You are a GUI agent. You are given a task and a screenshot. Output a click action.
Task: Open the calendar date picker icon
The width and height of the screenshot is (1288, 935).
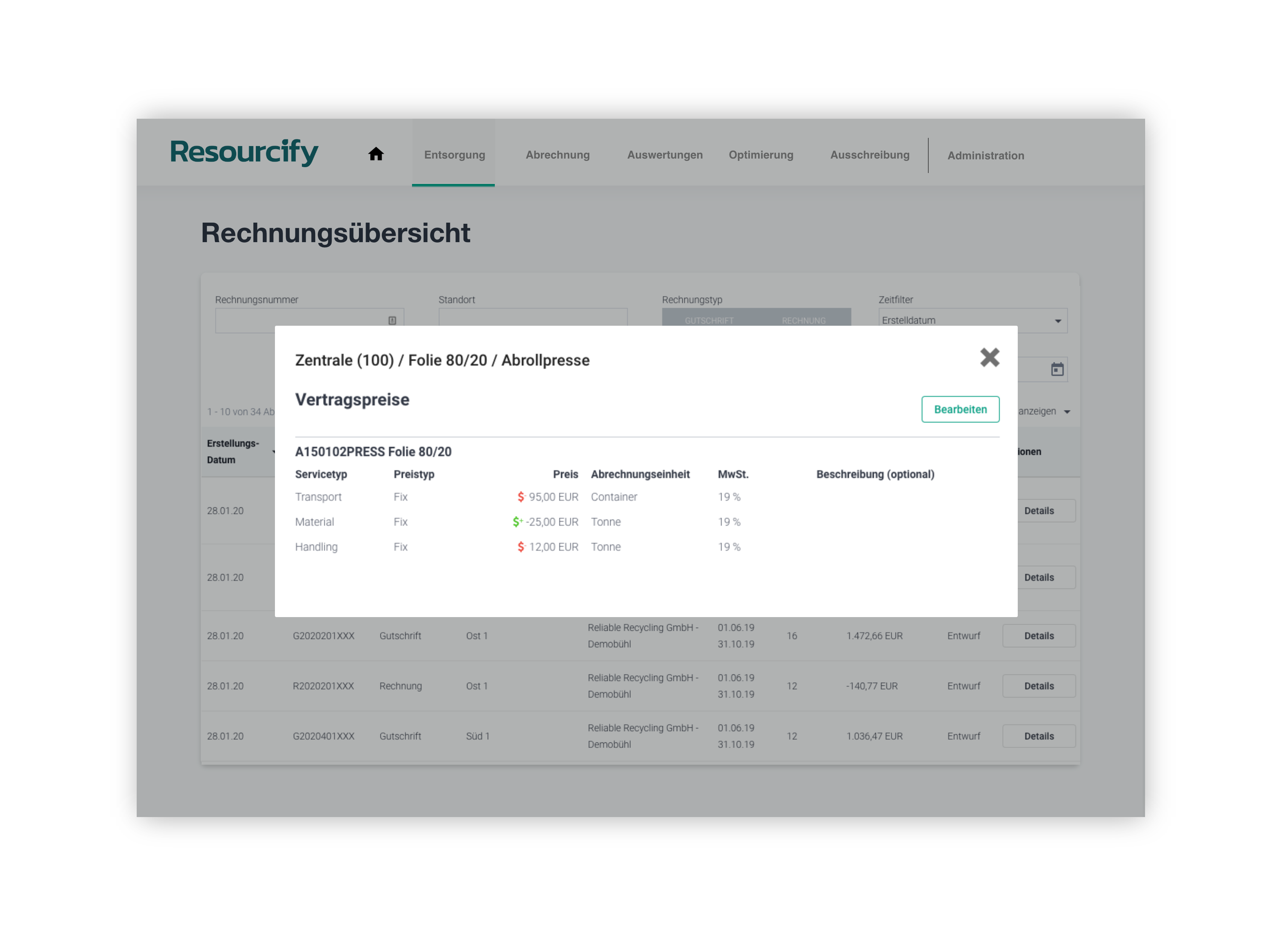(x=1057, y=369)
